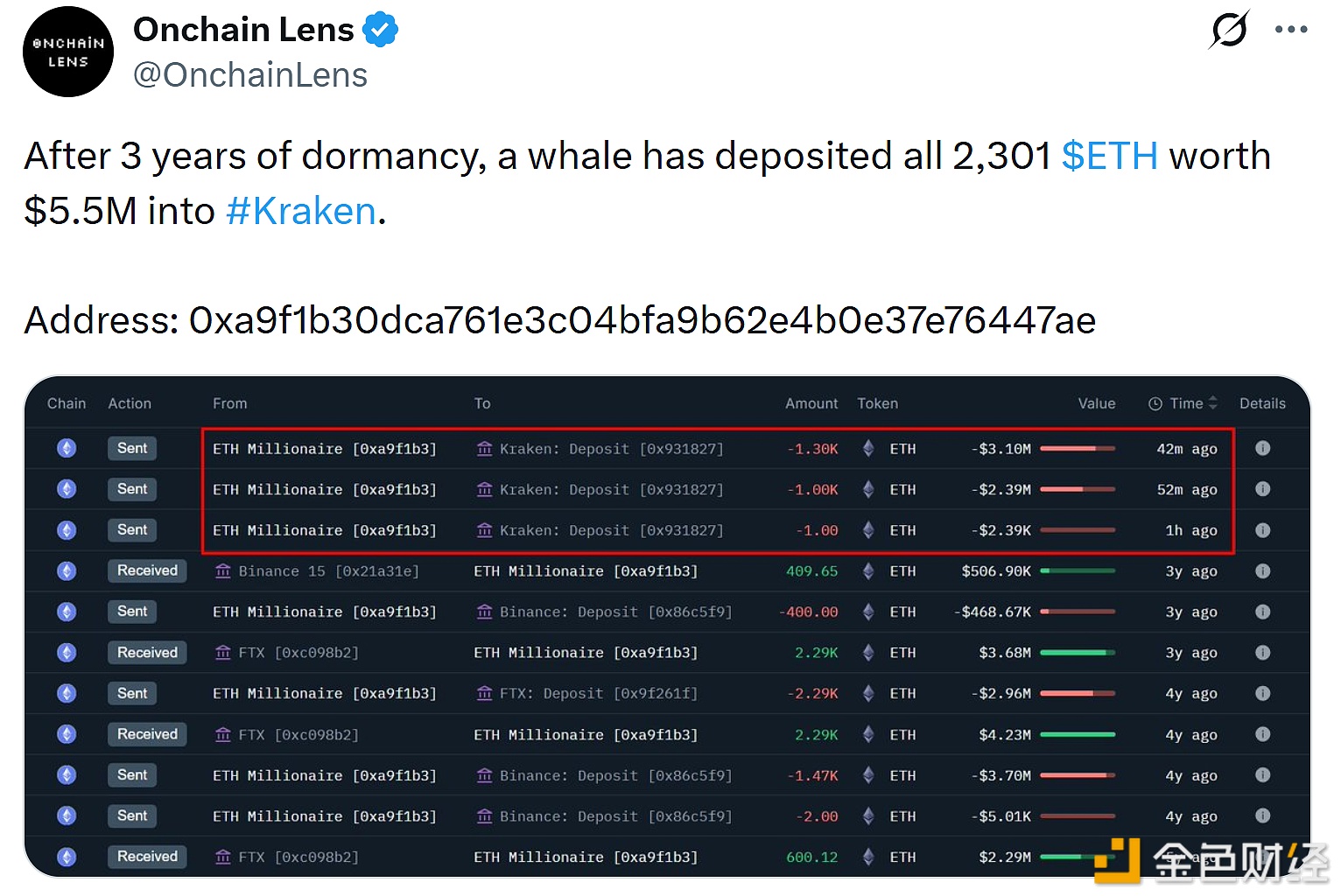Click the bank icon beside FTX: Deposit
Image resolution: width=1341 pixels, height=896 pixels.
point(484,694)
